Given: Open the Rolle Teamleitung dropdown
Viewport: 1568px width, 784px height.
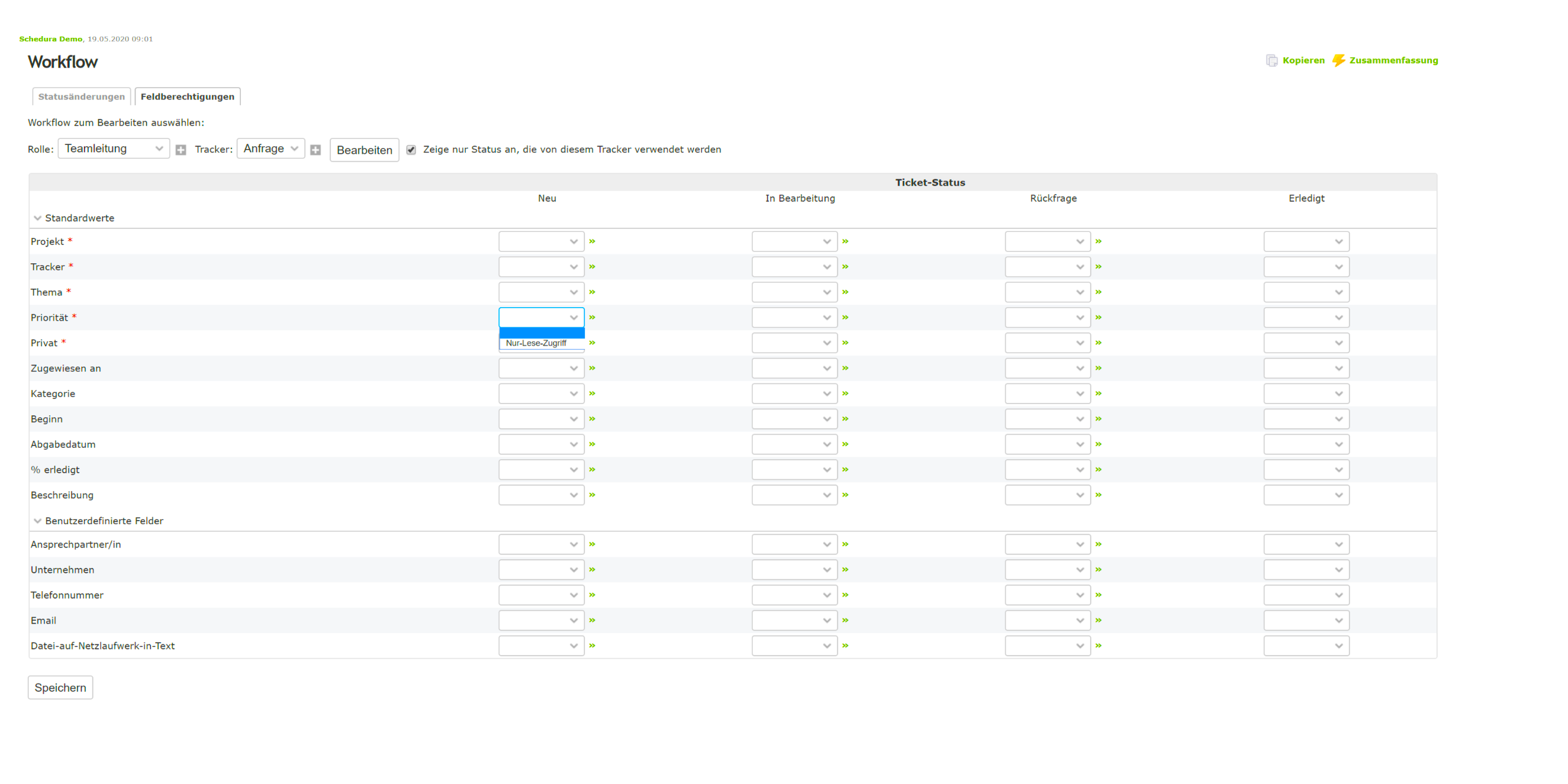Looking at the screenshot, I should coord(113,149).
